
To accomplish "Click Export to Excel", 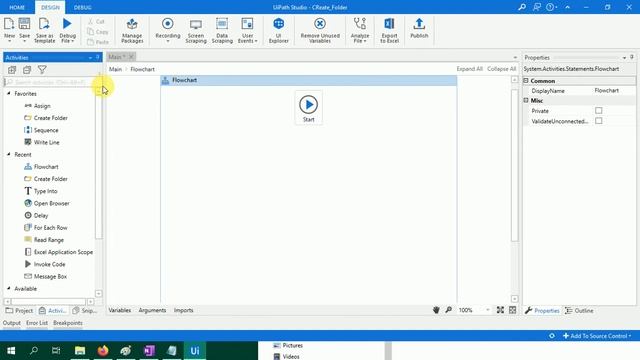I will coord(389,30).
